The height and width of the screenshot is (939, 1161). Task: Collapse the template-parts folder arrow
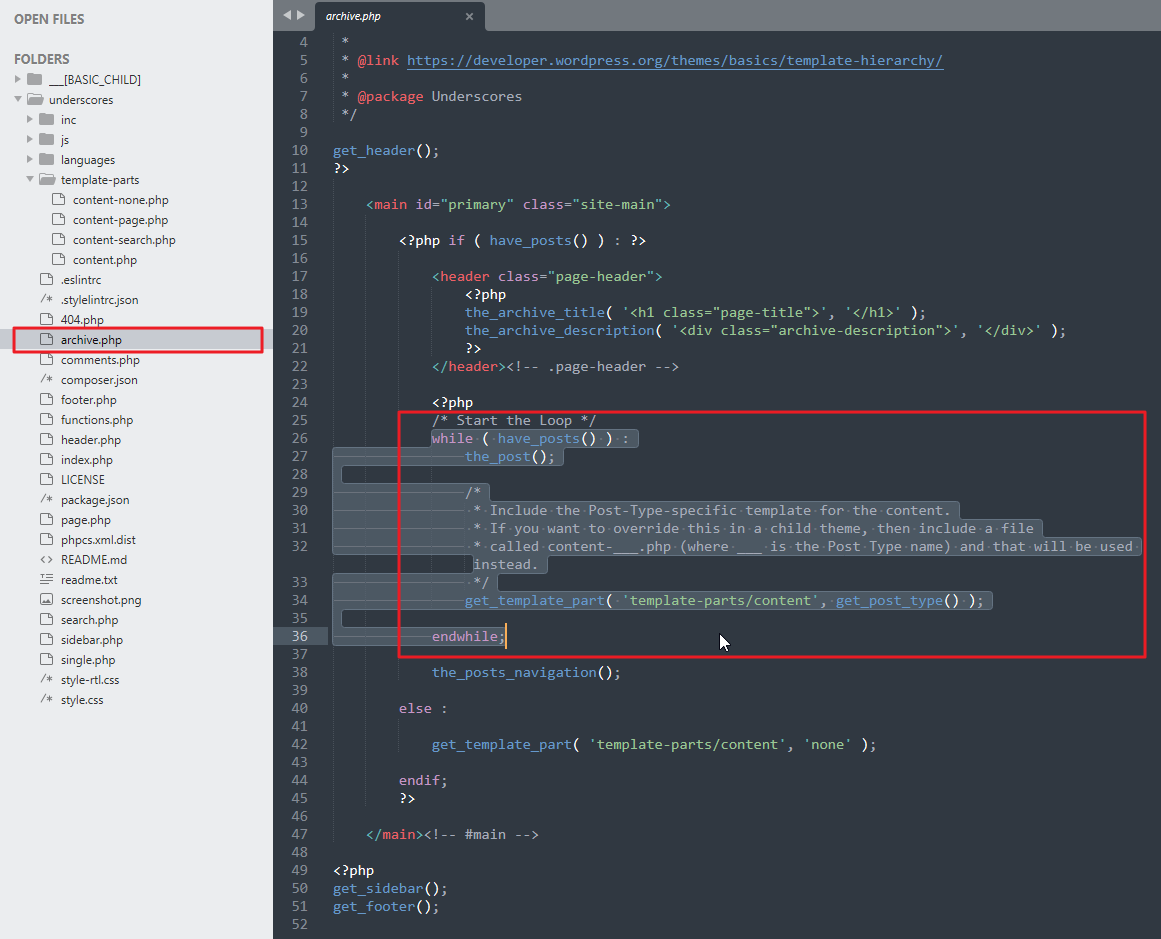coord(30,178)
